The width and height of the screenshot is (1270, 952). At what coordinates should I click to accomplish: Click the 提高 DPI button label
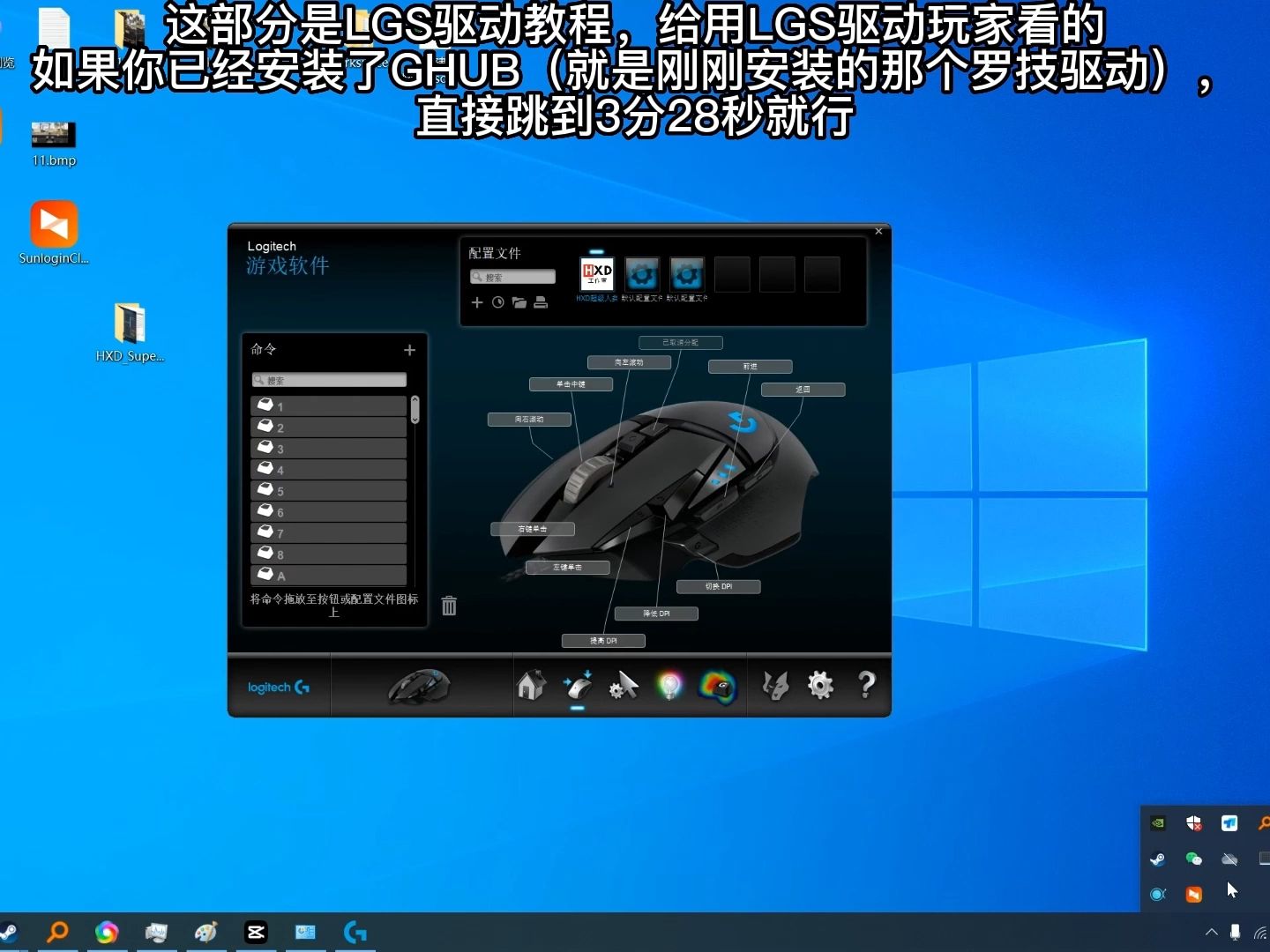[604, 641]
